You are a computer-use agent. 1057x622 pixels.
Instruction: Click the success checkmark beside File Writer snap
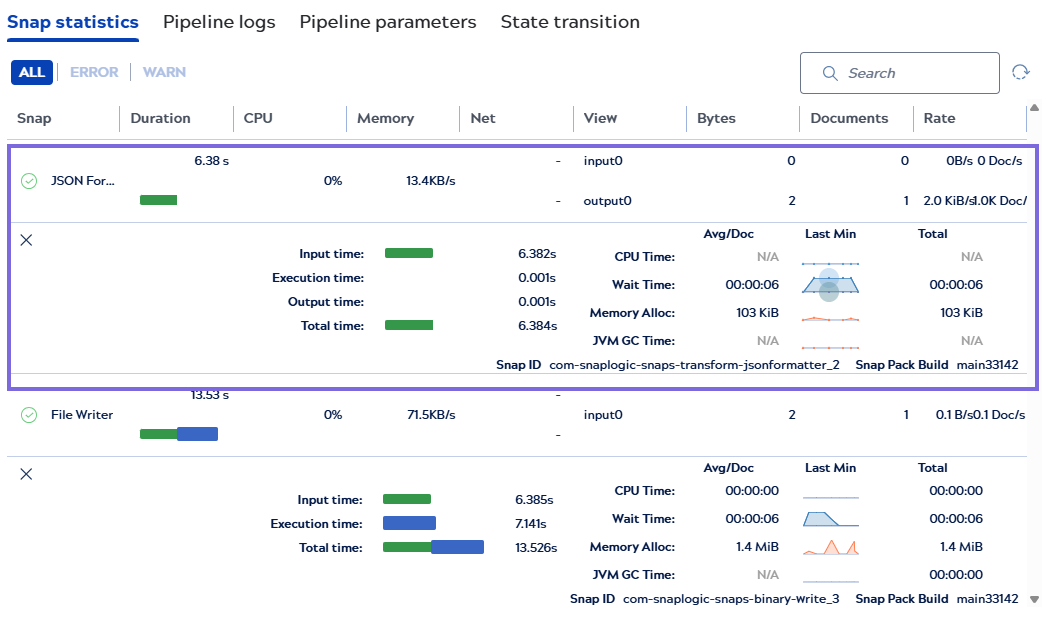pyautogui.click(x=28, y=414)
